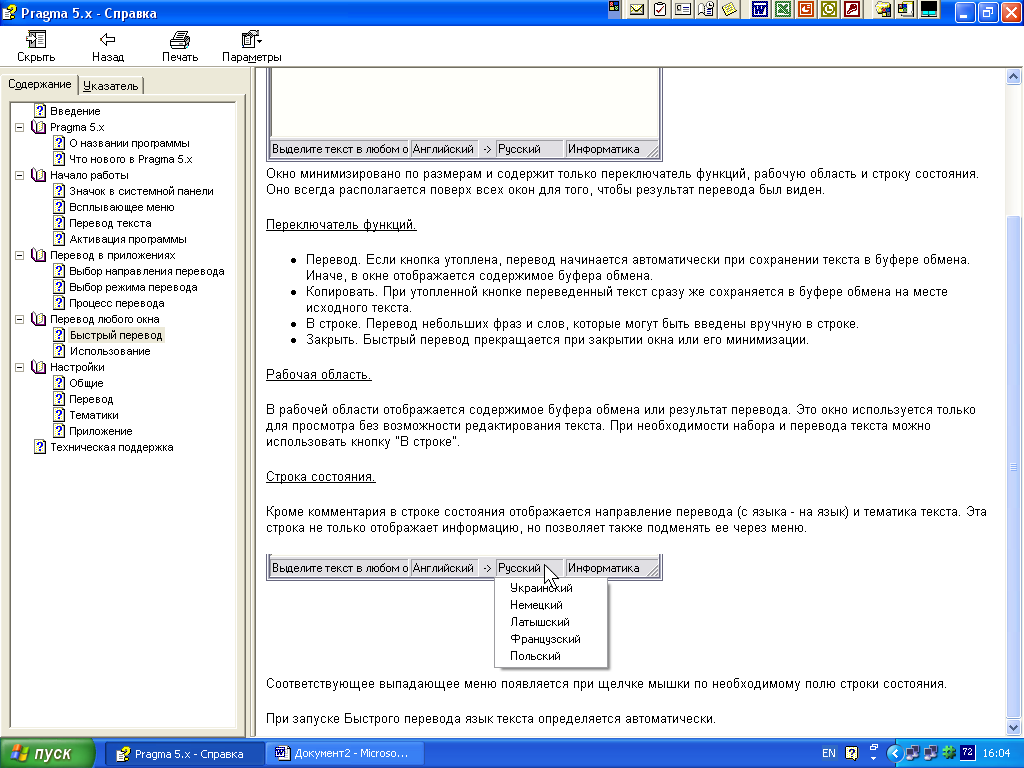Screen dimensions: 1024x768
Task: Switch to Документ2 Microsoft Word taskbar button
Action: click(x=345, y=754)
